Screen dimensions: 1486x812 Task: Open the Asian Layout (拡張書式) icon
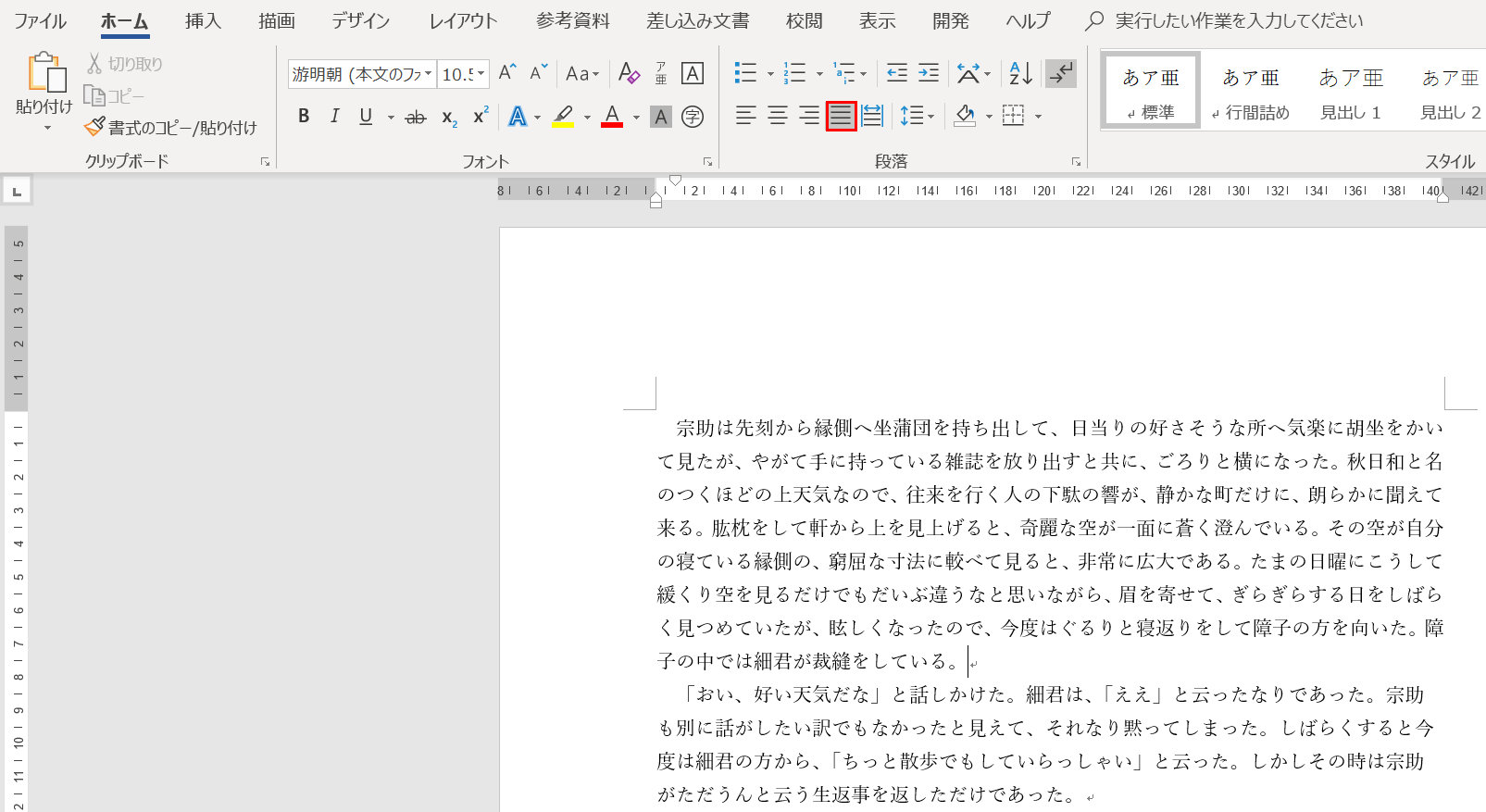point(968,73)
